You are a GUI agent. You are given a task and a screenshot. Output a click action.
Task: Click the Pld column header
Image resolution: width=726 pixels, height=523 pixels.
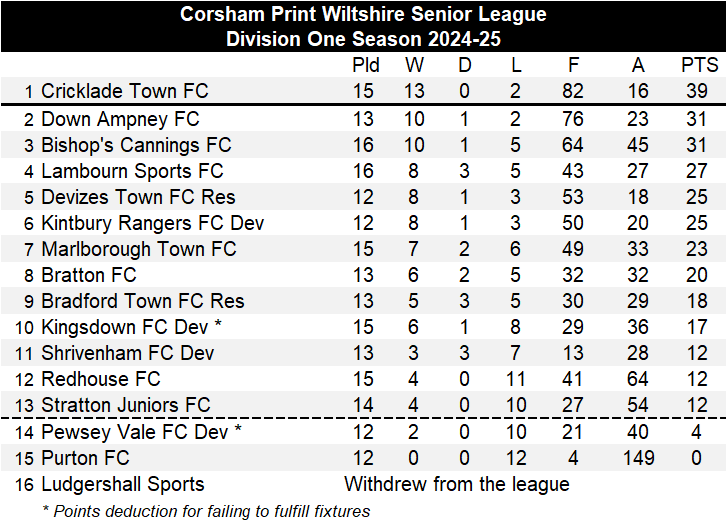tap(366, 65)
